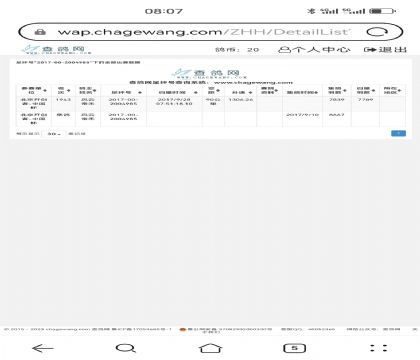Focus the wap.chagewang.com address field
This screenshot has width=420, height=360.
[203, 32]
